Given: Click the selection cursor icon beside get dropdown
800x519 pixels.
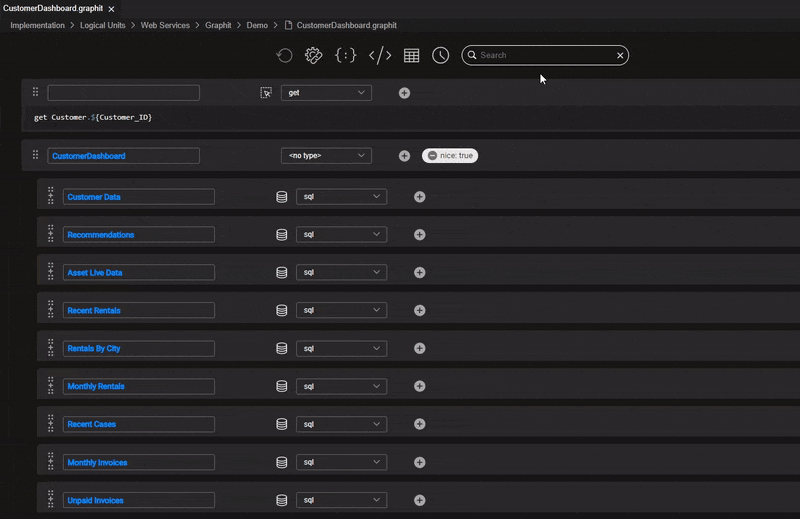Looking at the screenshot, I should [x=266, y=93].
